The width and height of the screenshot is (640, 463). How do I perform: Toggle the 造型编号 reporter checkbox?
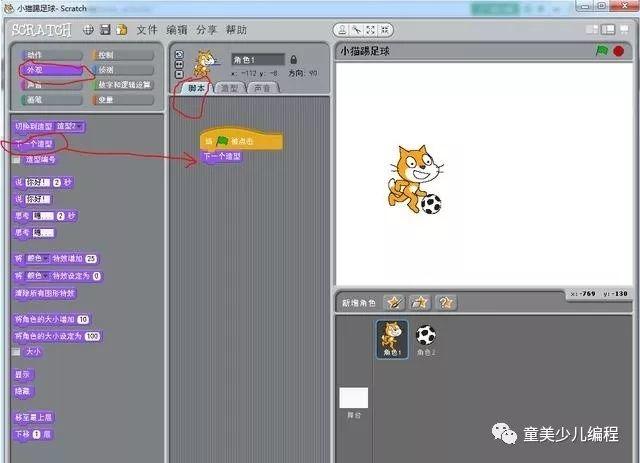(16, 160)
